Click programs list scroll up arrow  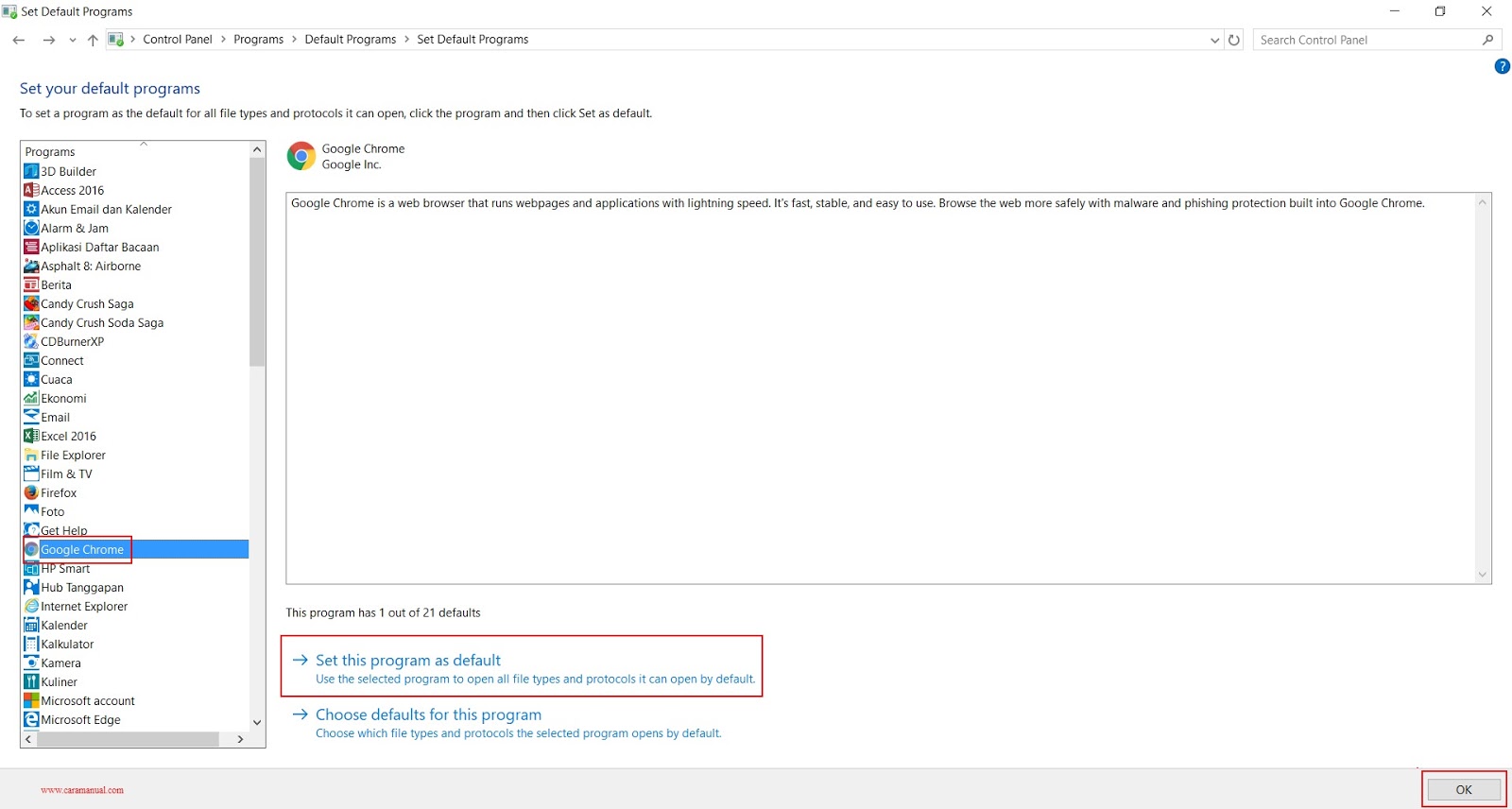[257, 149]
